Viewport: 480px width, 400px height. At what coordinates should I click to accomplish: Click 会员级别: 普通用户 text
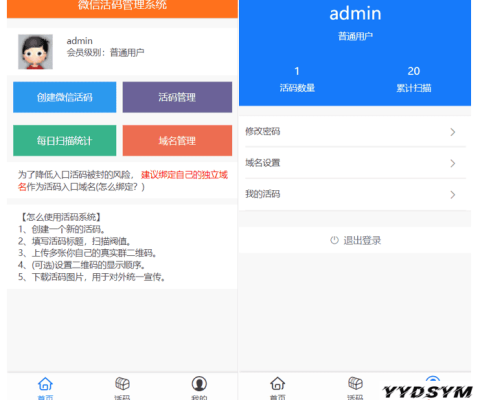click(x=105, y=52)
